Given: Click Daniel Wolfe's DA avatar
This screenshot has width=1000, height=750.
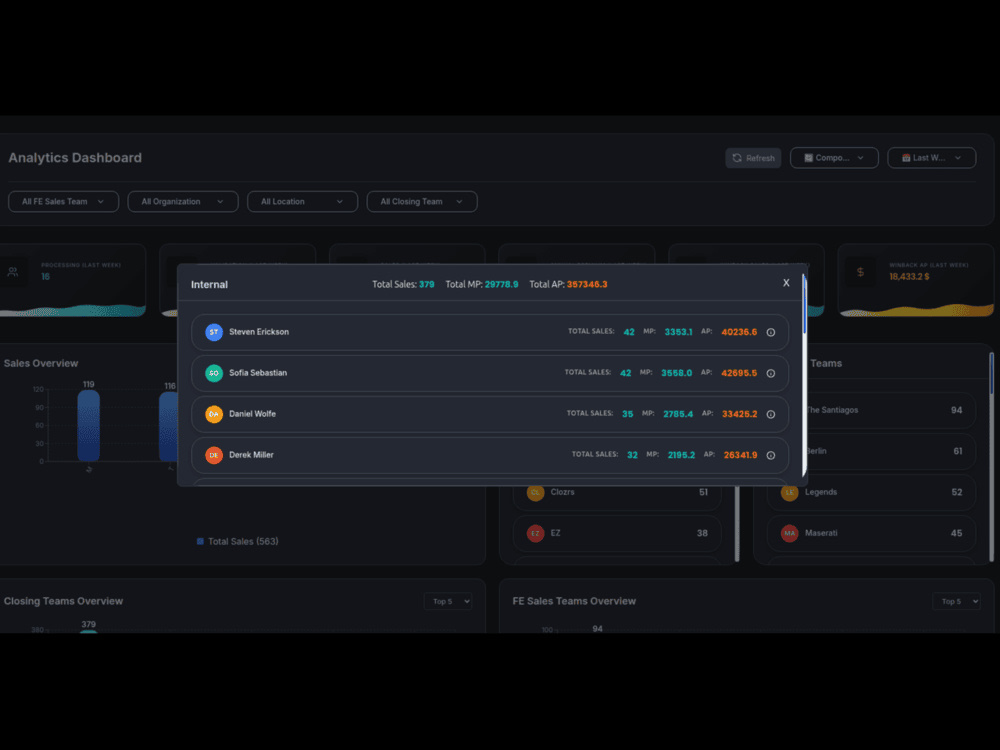Looking at the screenshot, I should click(214, 414).
